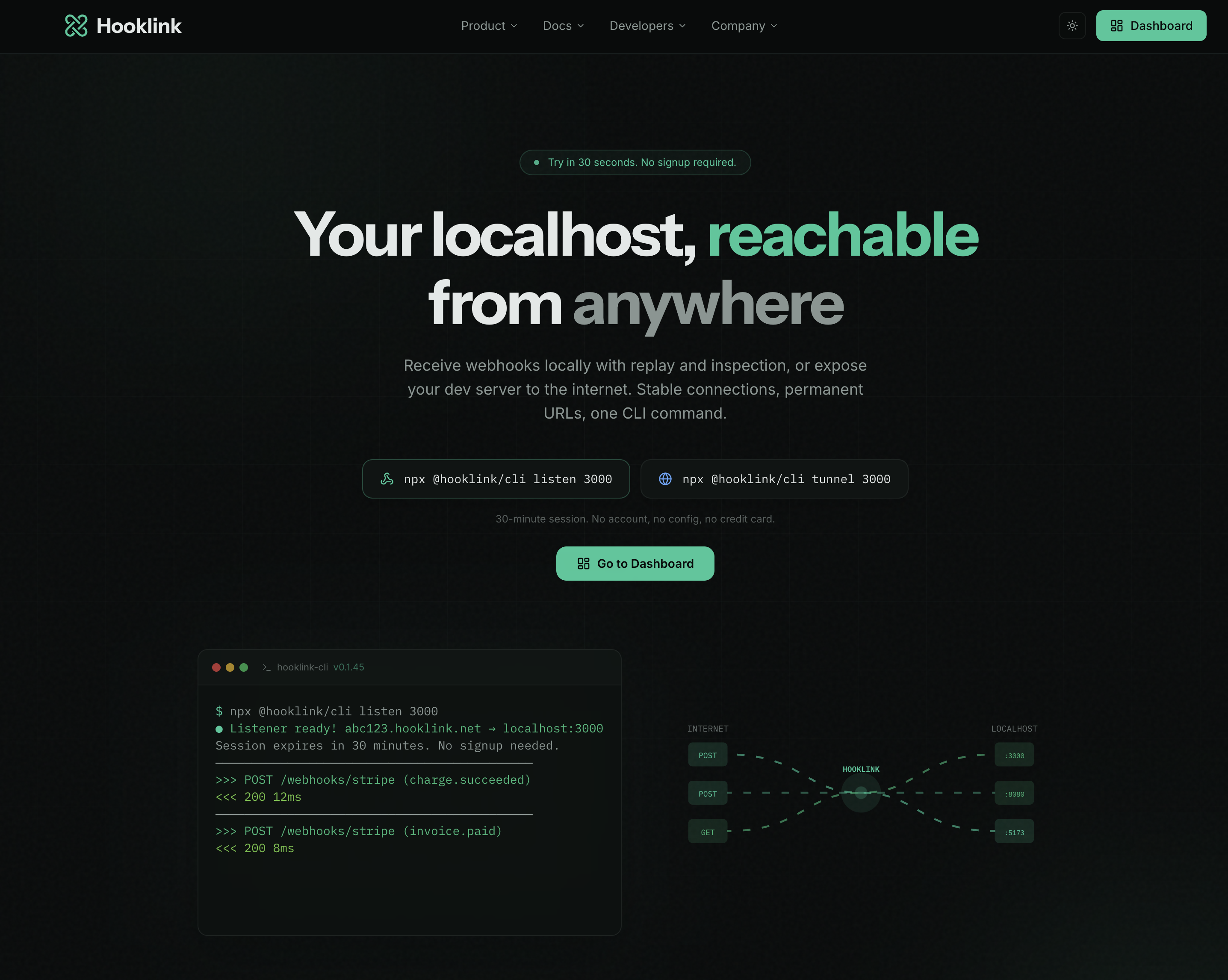Click the webhook icon beside the listen command
The image size is (1228, 980).
[x=388, y=479]
